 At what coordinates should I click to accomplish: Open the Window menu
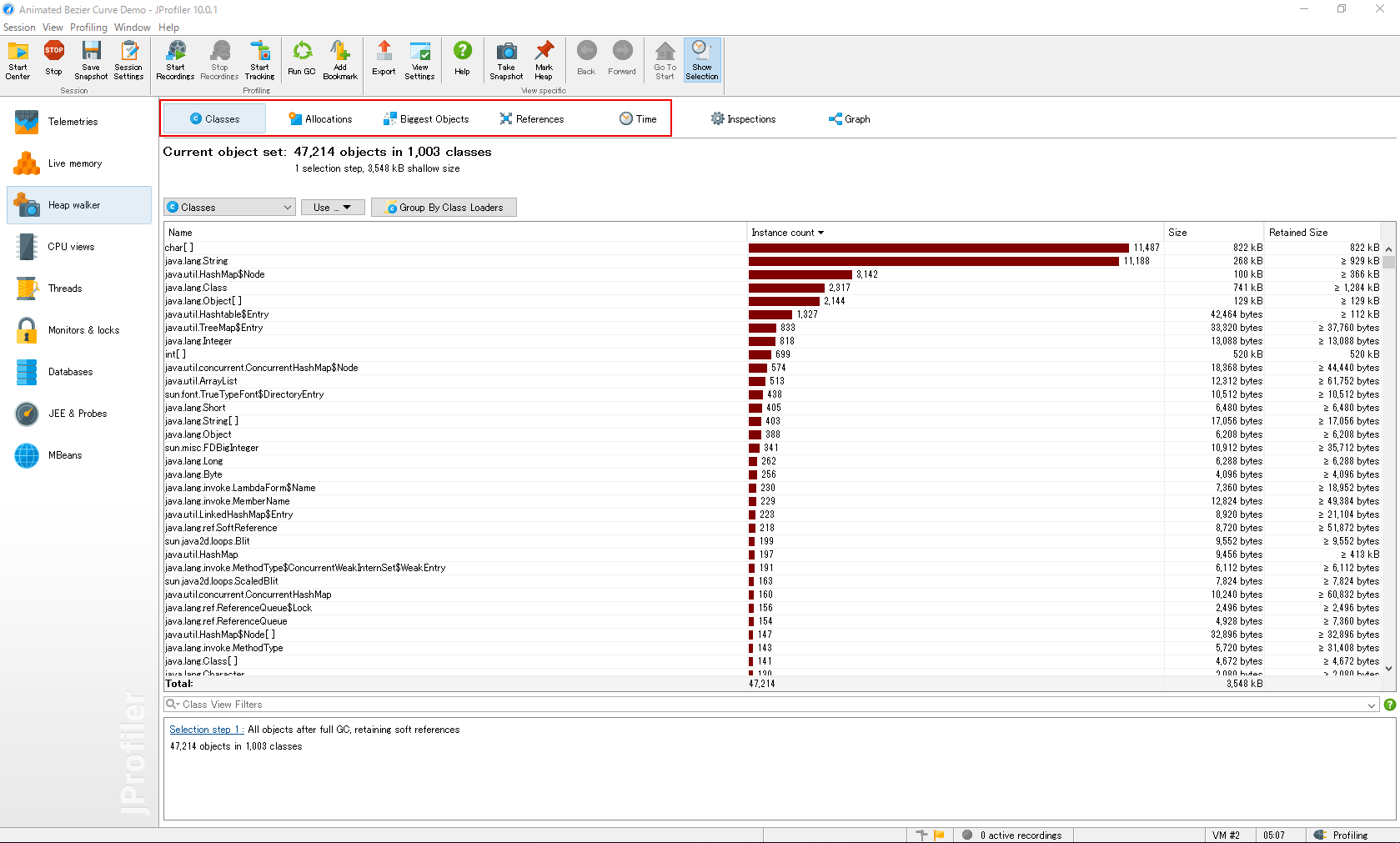(x=133, y=28)
